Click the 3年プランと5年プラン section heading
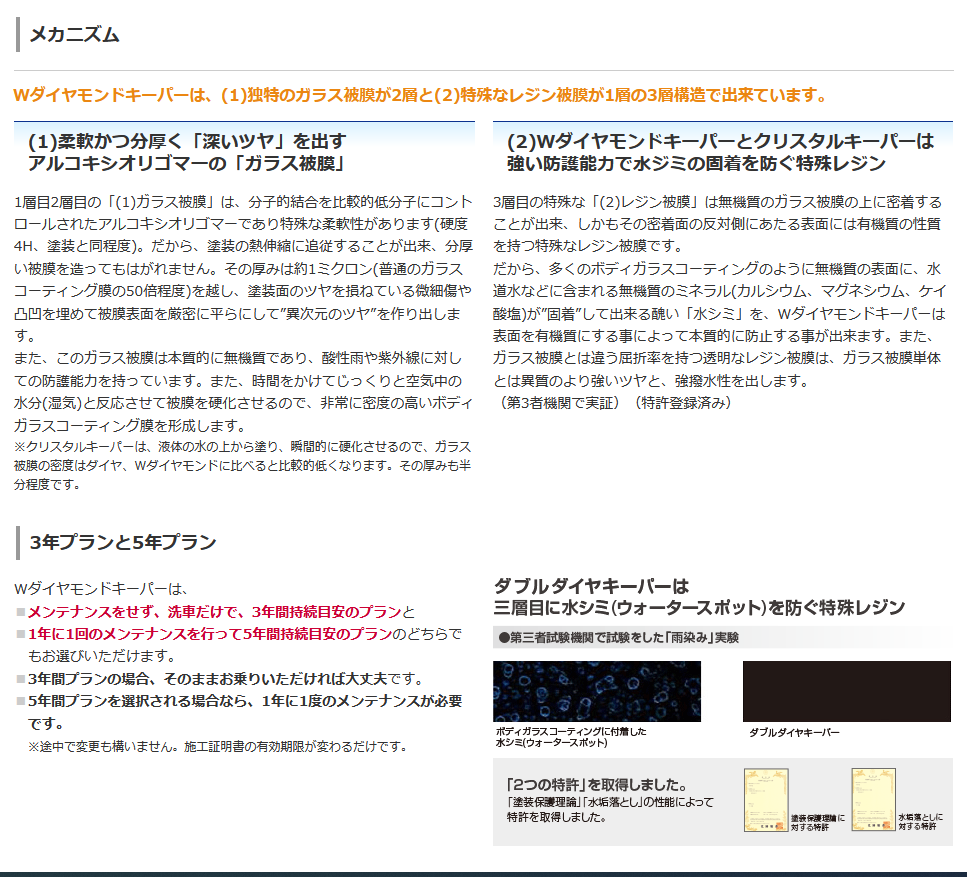 click(123, 543)
